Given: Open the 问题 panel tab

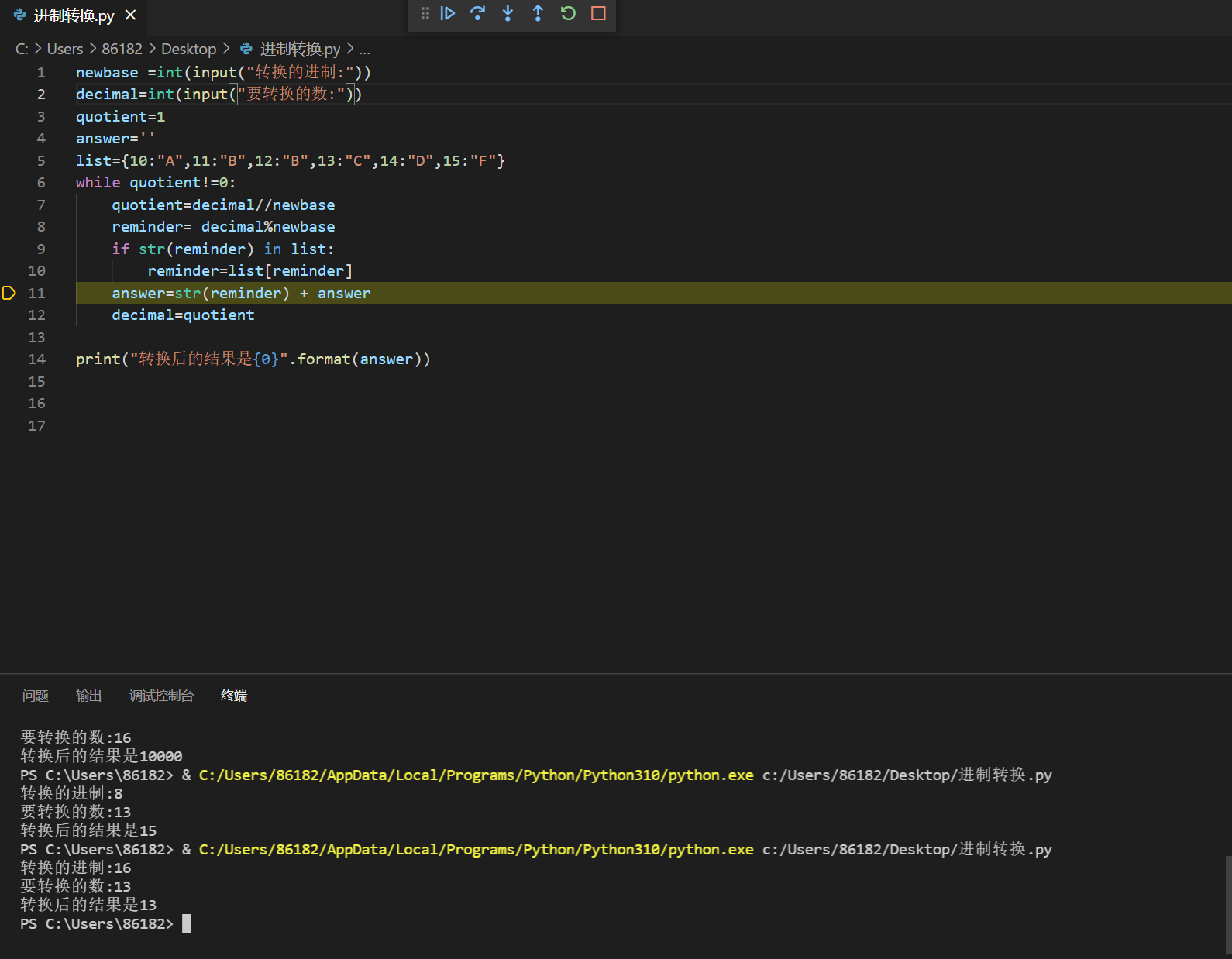Looking at the screenshot, I should [x=36, y=696].
